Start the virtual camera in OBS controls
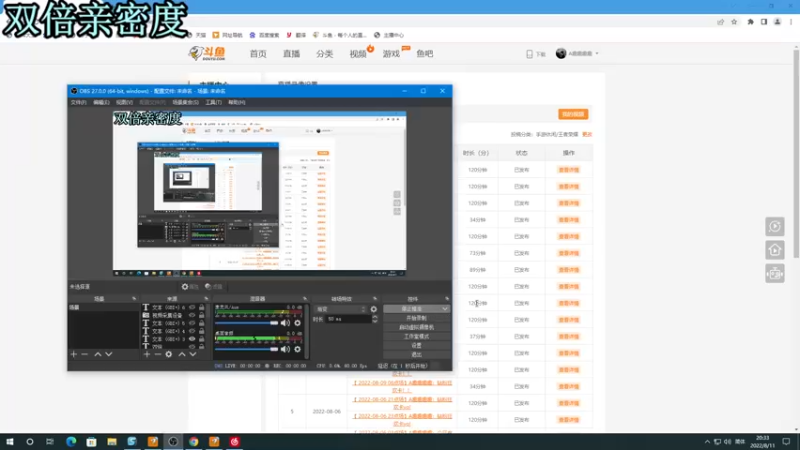The height and width of the screenshot is (450, 800). [416, 328]
